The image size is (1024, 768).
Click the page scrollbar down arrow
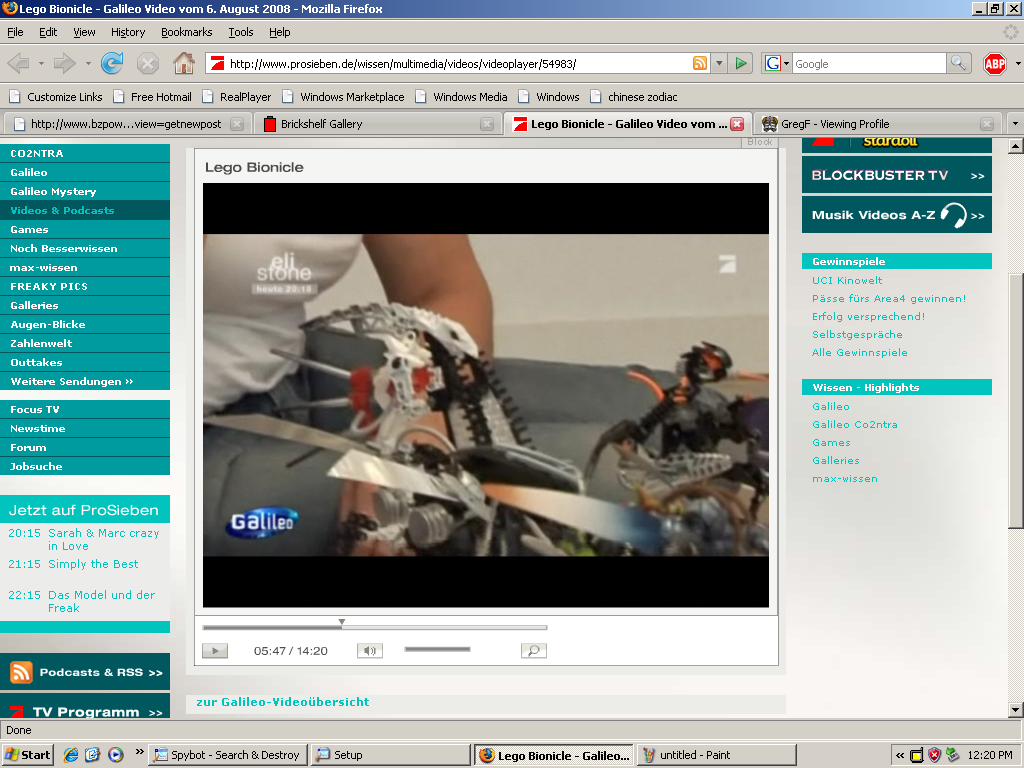click(1015, 710)
